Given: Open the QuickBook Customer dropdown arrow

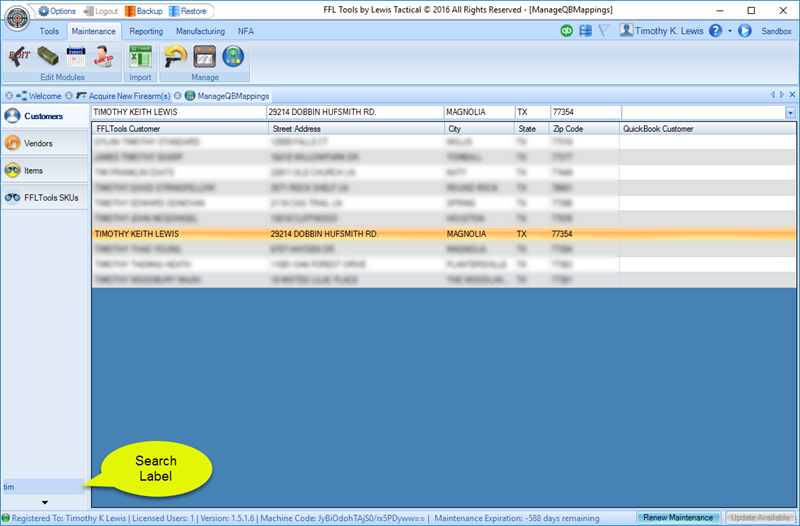Looking at the screenshot, I should click(790, 113).
